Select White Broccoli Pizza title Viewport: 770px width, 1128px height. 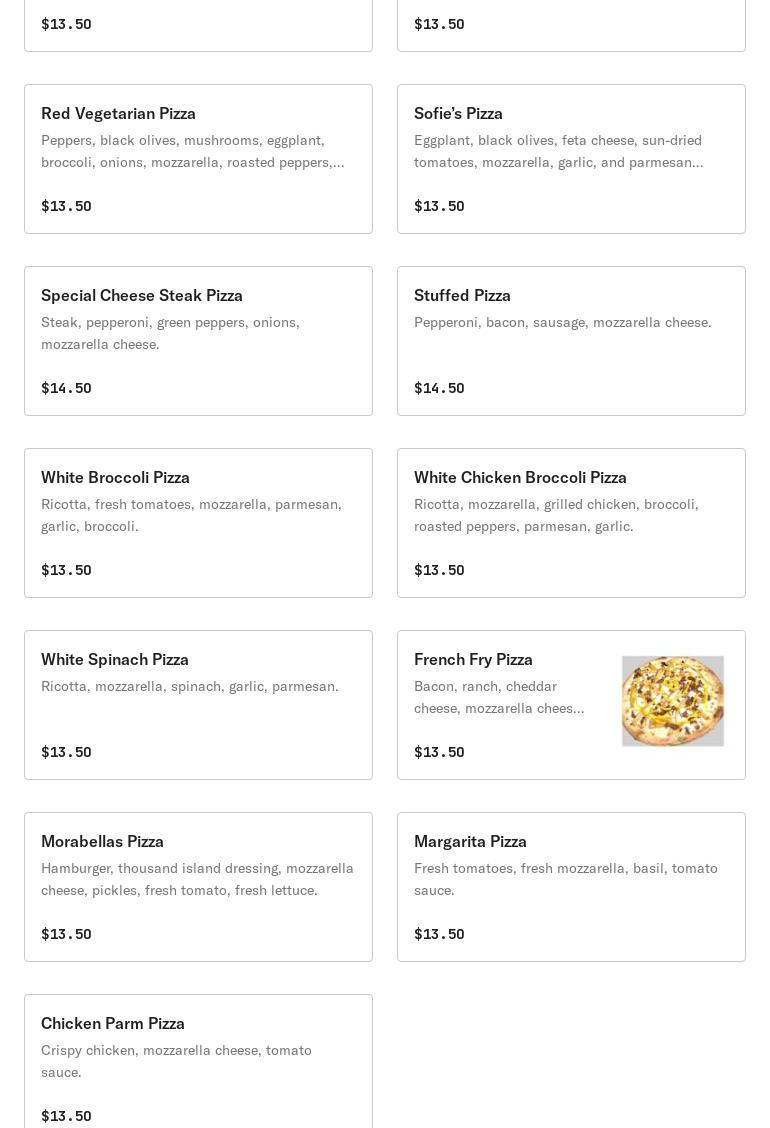(115, 477)
